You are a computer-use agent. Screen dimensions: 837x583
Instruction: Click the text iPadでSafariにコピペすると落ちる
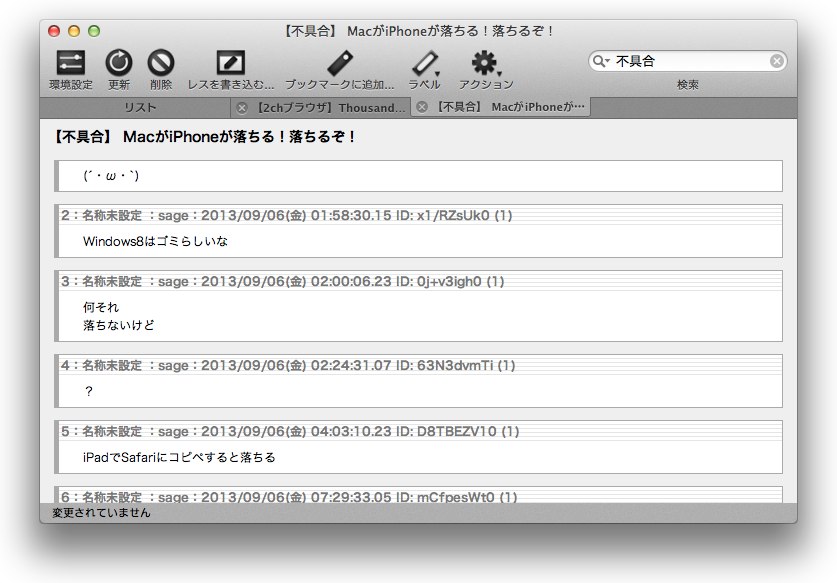(x=179, y=457)
